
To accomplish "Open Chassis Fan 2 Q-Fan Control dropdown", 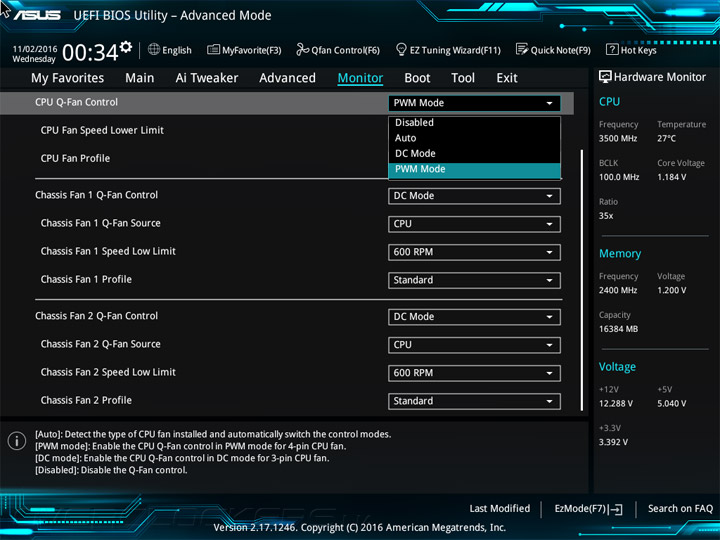I will pyautogui.click(x=474, y=317).
